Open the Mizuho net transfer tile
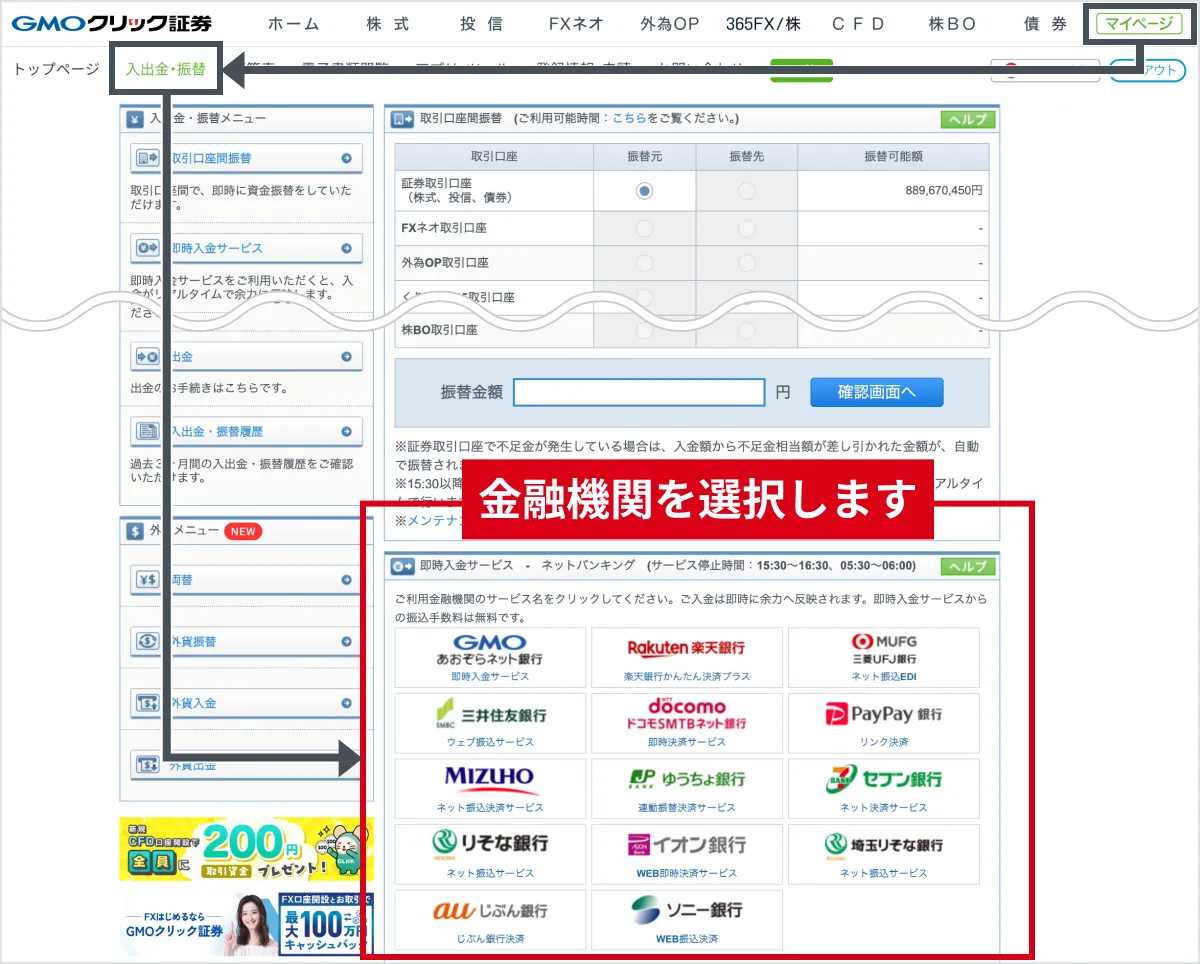1200x964 pixels. pyautogui.click(x=490, y=789)
